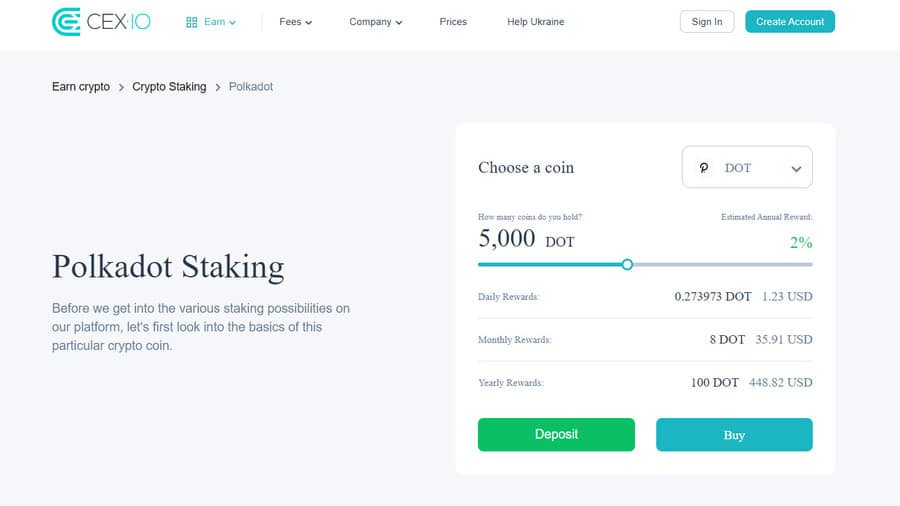The image size is (900, 506).
Task: Click the Sign In button
Action: pos(707,22)
